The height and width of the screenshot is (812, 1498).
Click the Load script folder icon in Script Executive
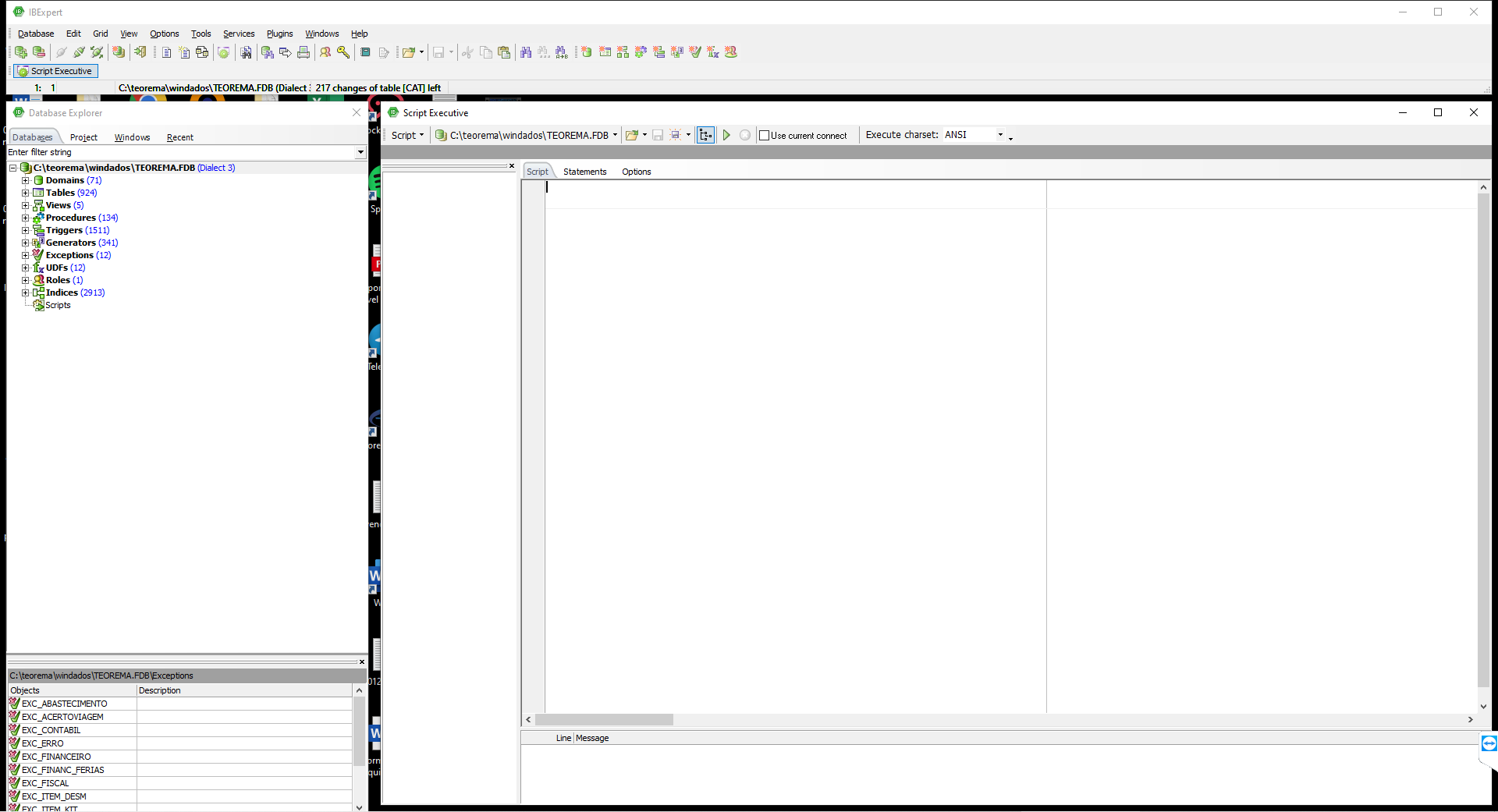click(631, 135)
